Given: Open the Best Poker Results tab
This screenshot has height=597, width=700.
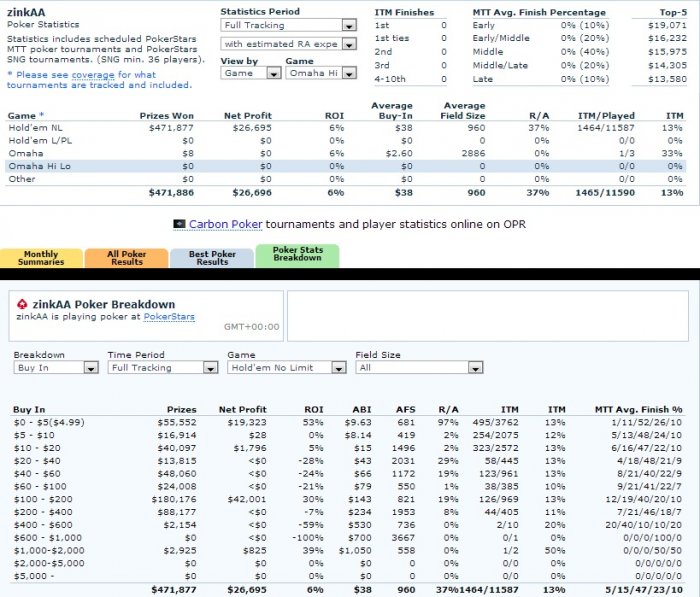Looking at the screenshot, I should pyautogui.click(x=212, y=258).
